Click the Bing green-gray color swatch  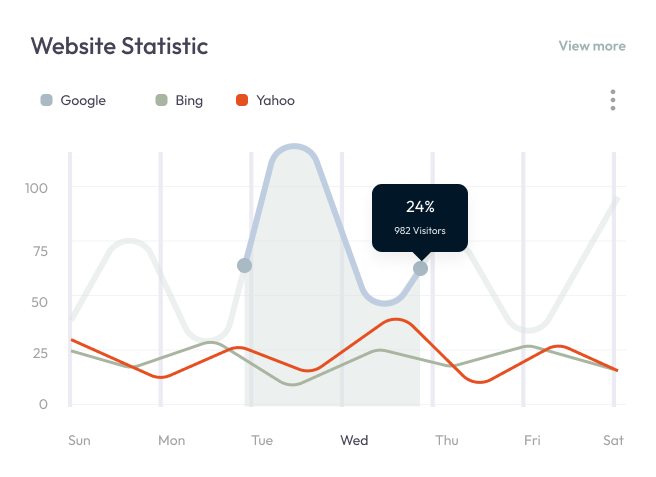[160, 100]
